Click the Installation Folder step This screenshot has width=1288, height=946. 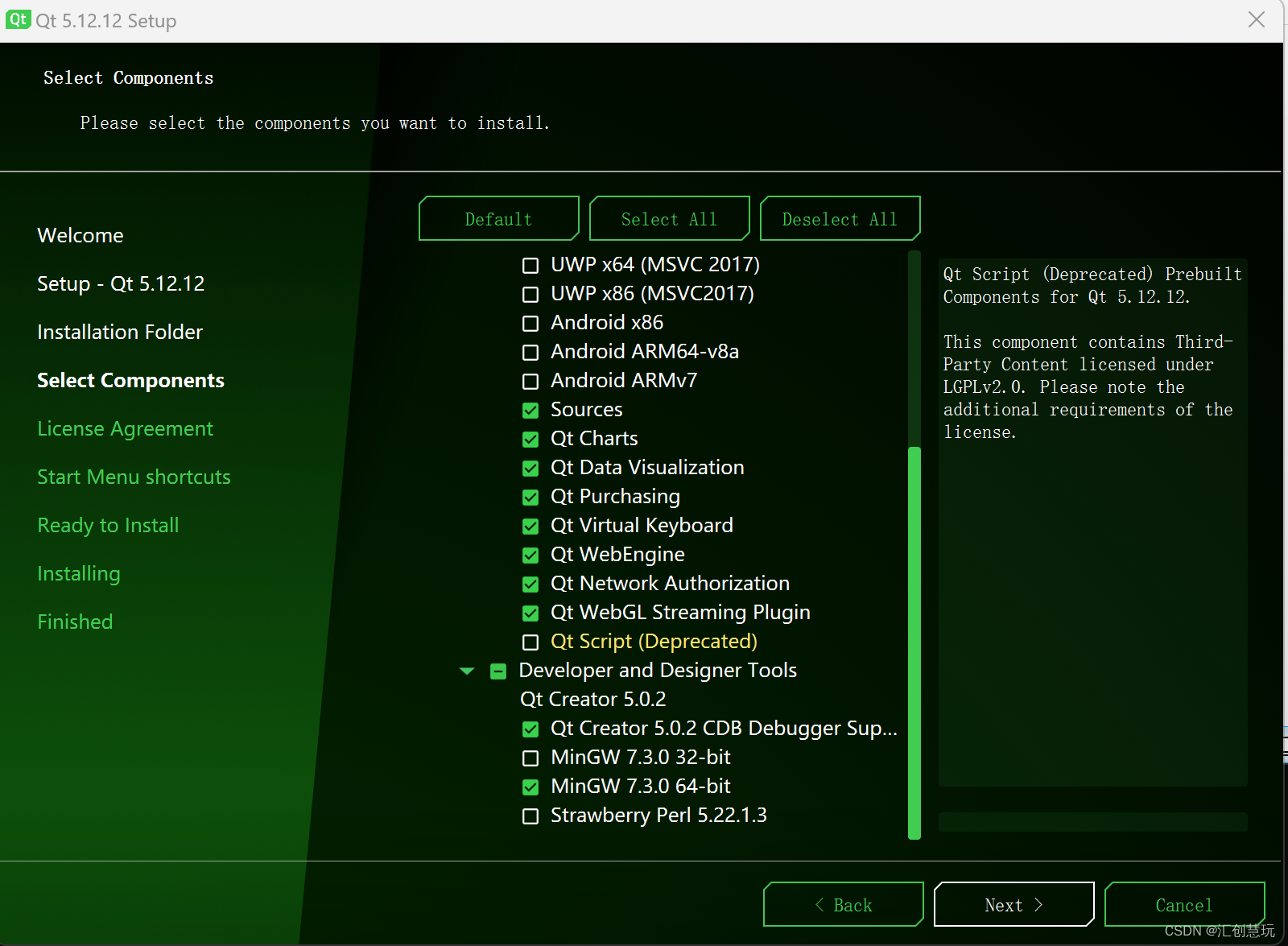120,332
